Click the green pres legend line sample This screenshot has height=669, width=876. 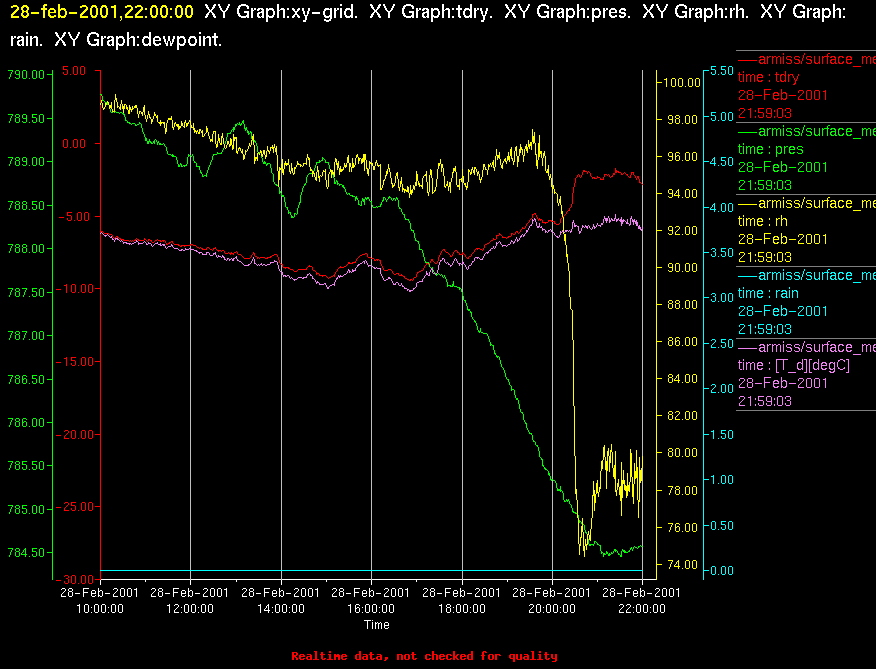pyautogui.click(x=748, y=131)
